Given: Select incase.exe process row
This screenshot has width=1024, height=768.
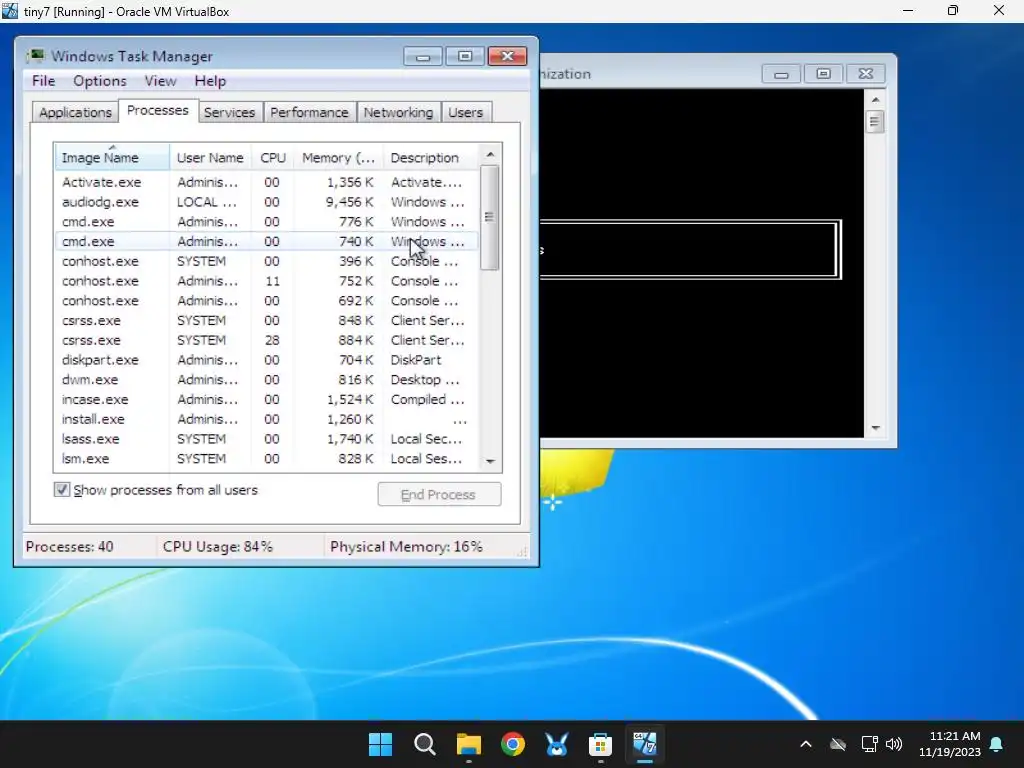Looking at the screenshot, I should 266,399.
